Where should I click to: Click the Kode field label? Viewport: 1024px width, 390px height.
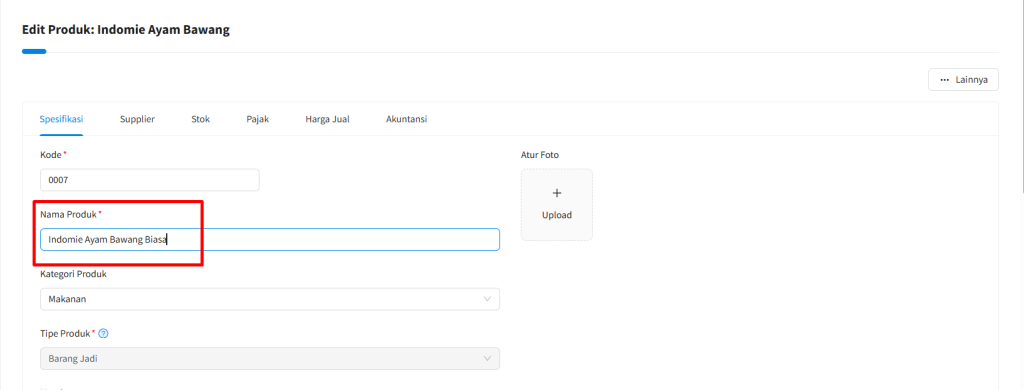pos(51,155)
